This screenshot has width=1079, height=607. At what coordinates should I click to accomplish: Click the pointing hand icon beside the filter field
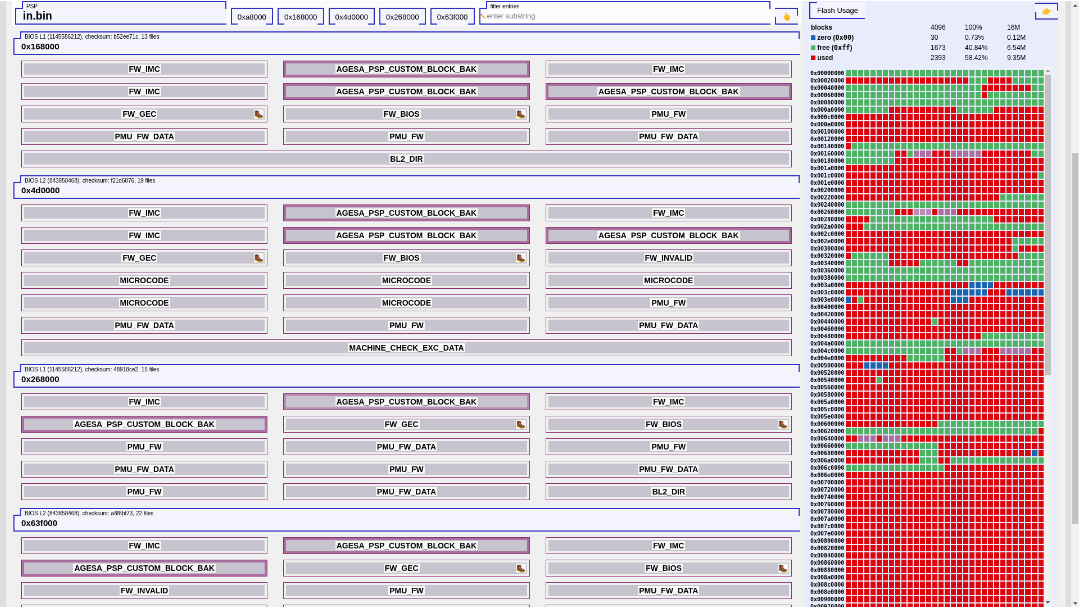coord(786,17)
